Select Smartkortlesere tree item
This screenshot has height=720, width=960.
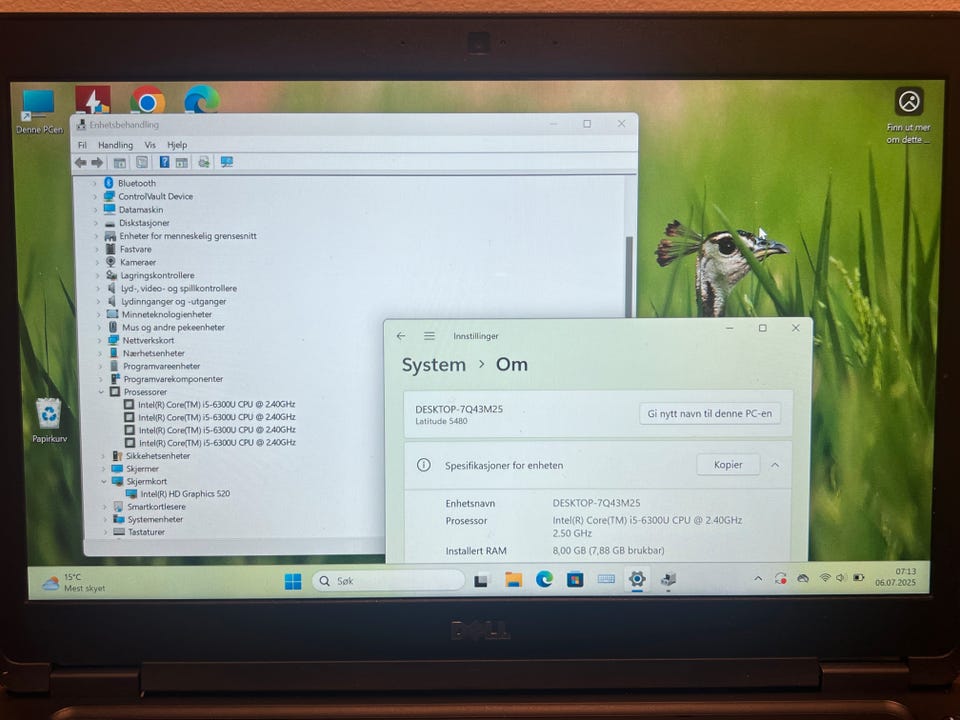[156, 507]
